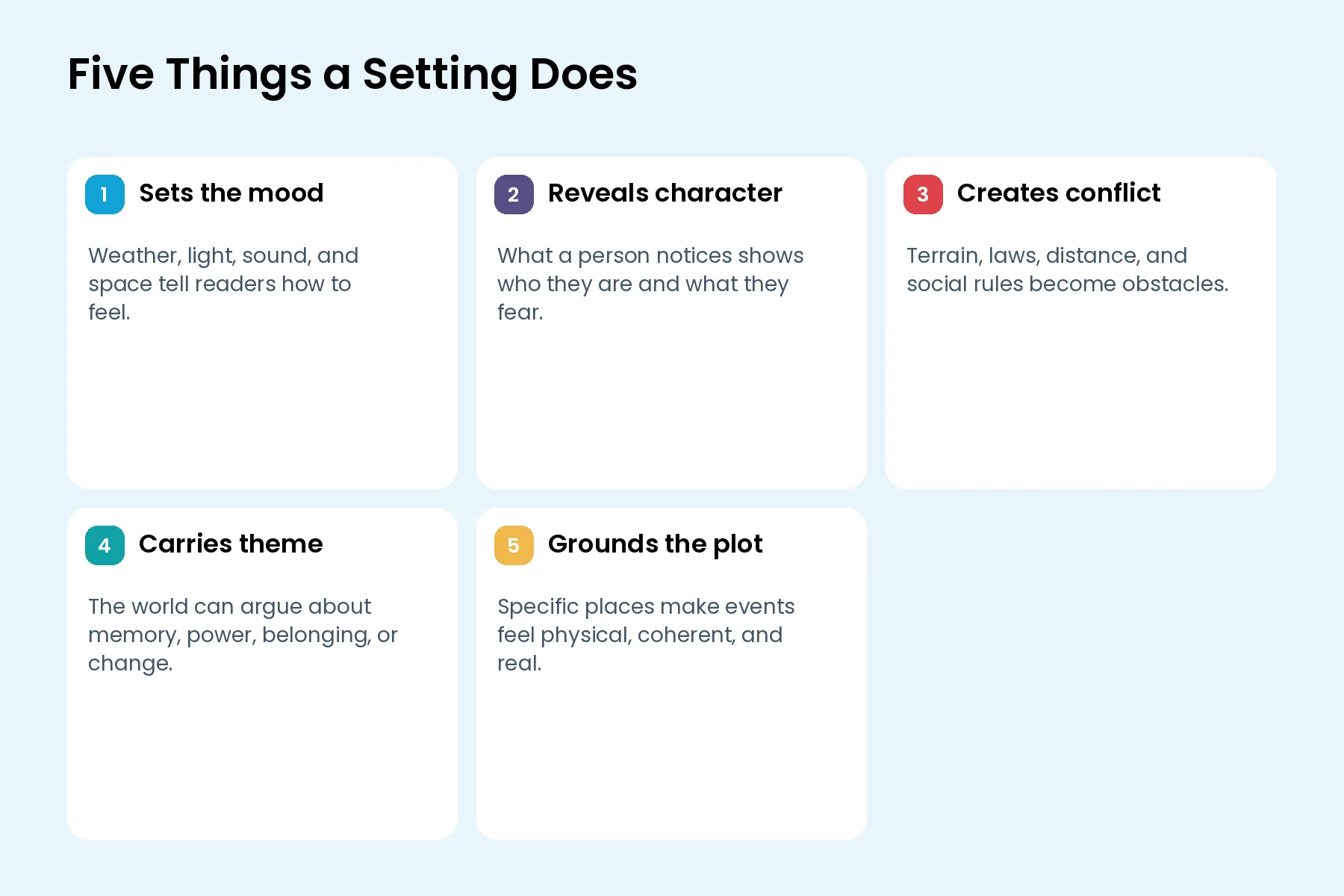Click the "Five Things a Setting Does" title
The width and height of the screenshot is (1344, 896).
coord(352,75)
